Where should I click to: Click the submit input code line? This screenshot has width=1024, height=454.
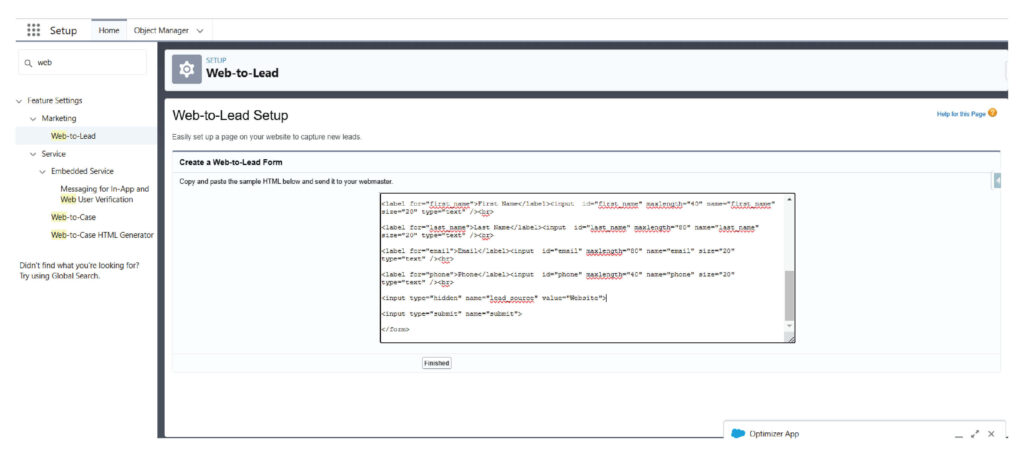(x=451, y=314)
